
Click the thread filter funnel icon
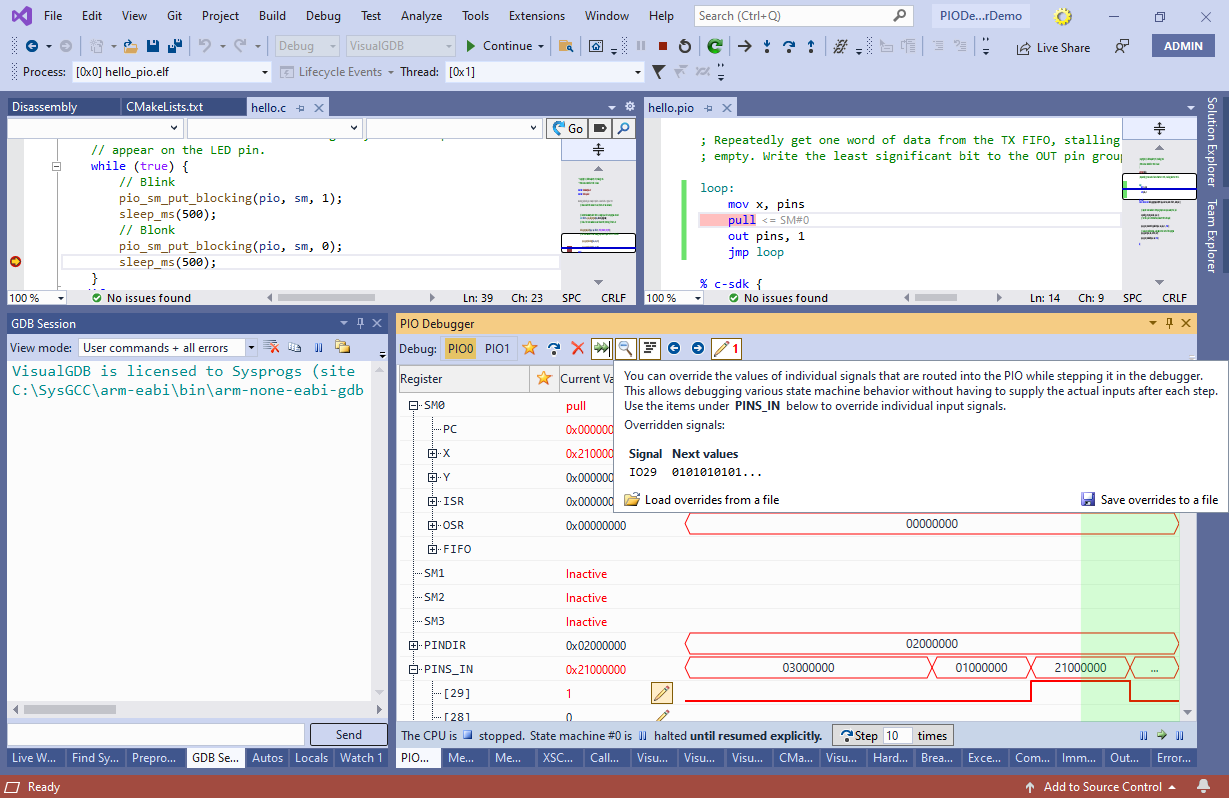click(658, 72)
